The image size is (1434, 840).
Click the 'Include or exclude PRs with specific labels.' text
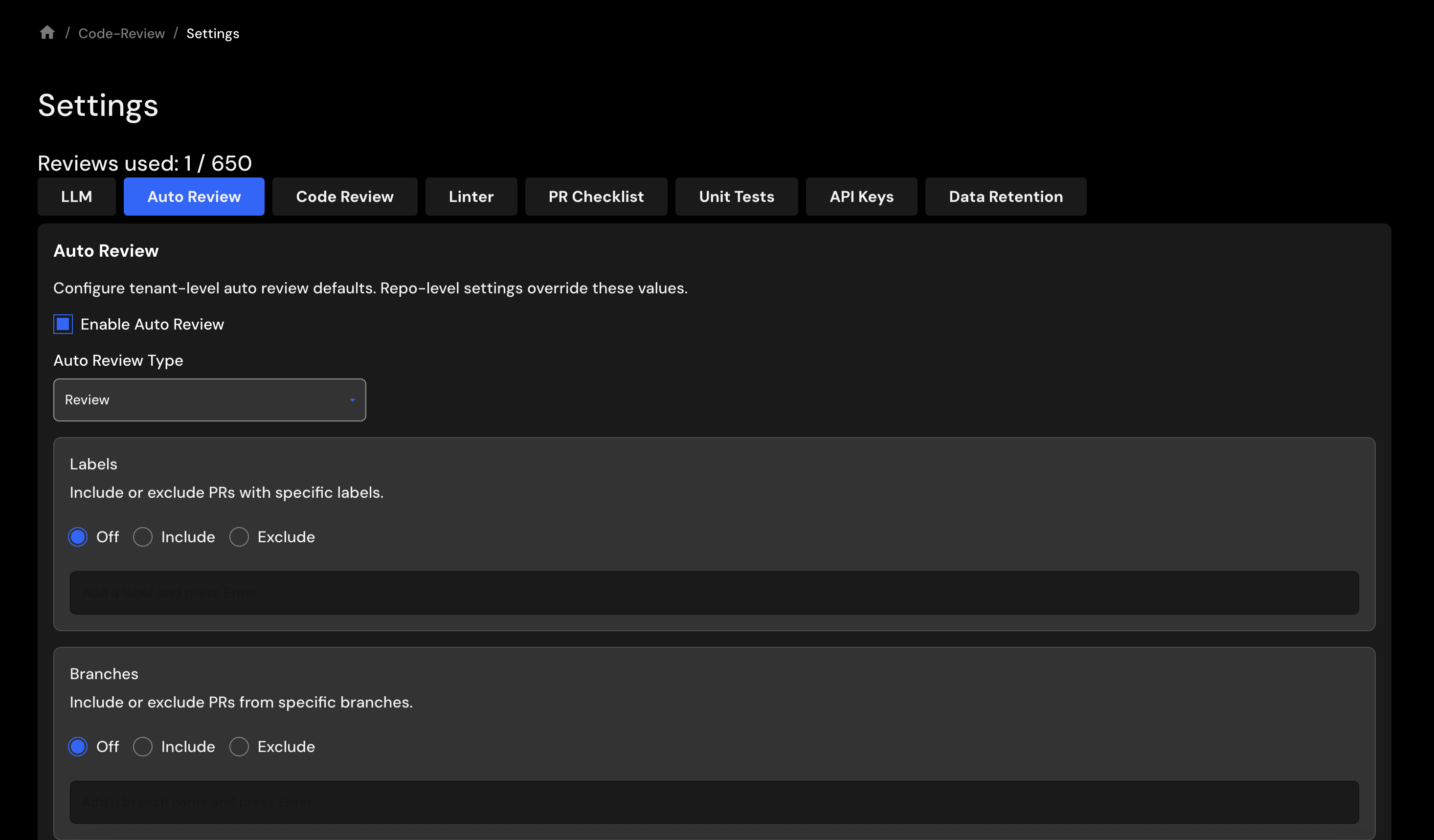pyautogui.click(x=226, y=492)
